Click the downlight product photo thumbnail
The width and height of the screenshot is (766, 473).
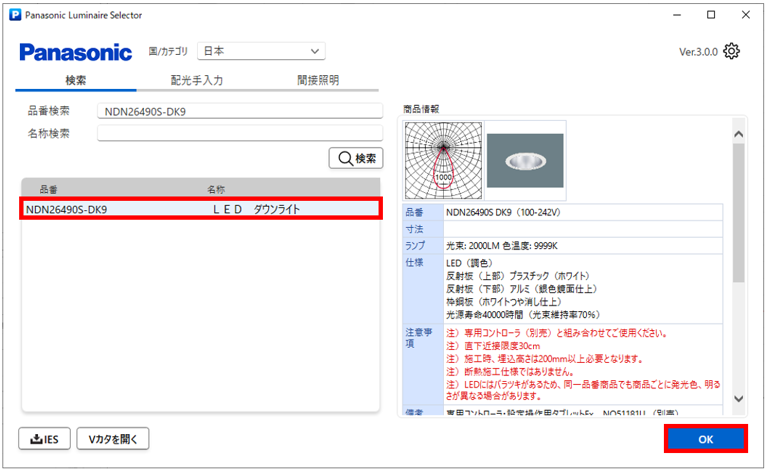[x=525, y=157]
